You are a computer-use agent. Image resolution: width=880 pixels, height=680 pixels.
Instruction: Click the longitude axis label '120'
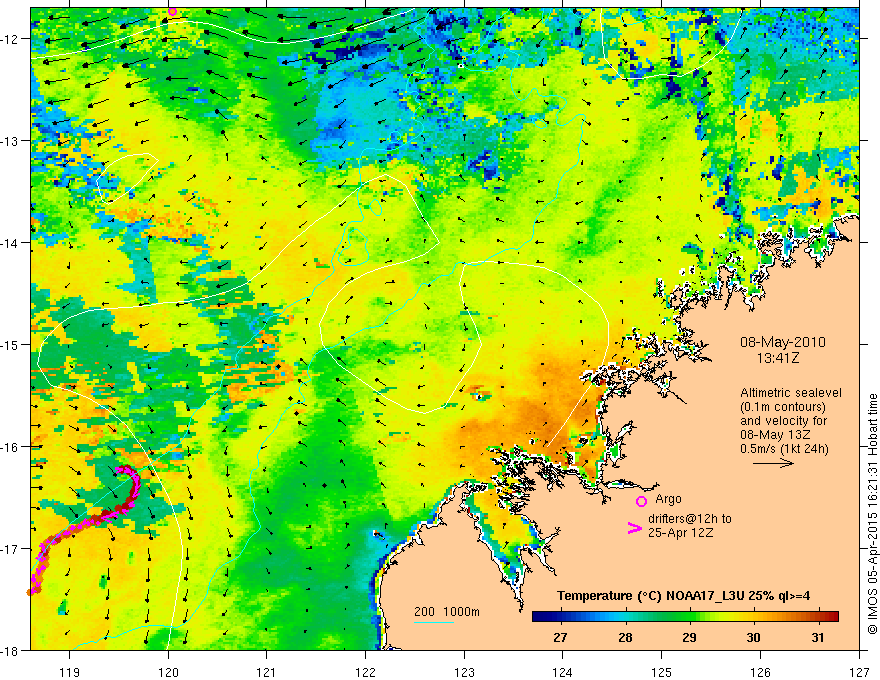[x=168, y=672]
